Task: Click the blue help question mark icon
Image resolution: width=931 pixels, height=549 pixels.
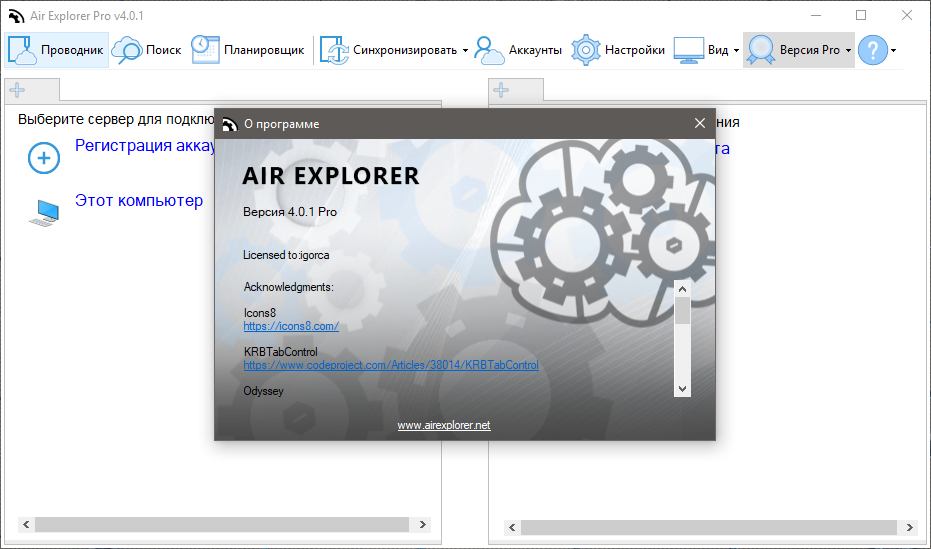Action: (872, 50)
